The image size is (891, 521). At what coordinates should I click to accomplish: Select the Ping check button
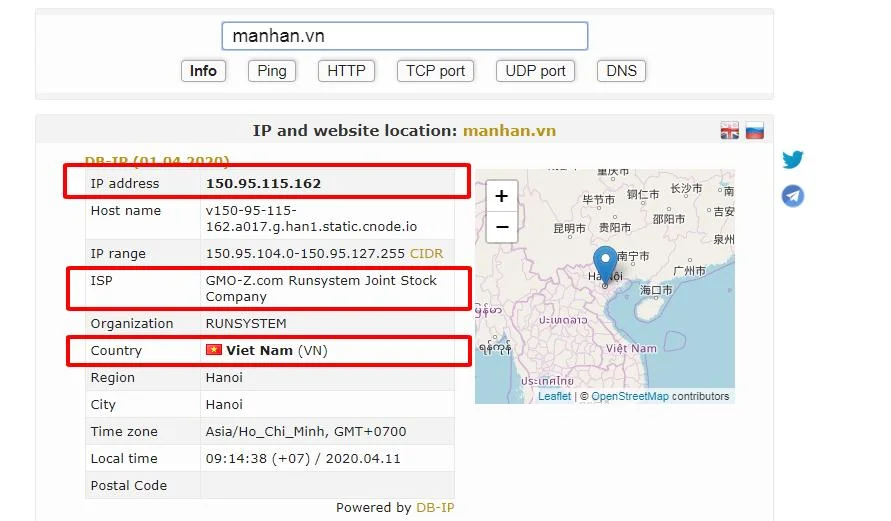(272, 71)
